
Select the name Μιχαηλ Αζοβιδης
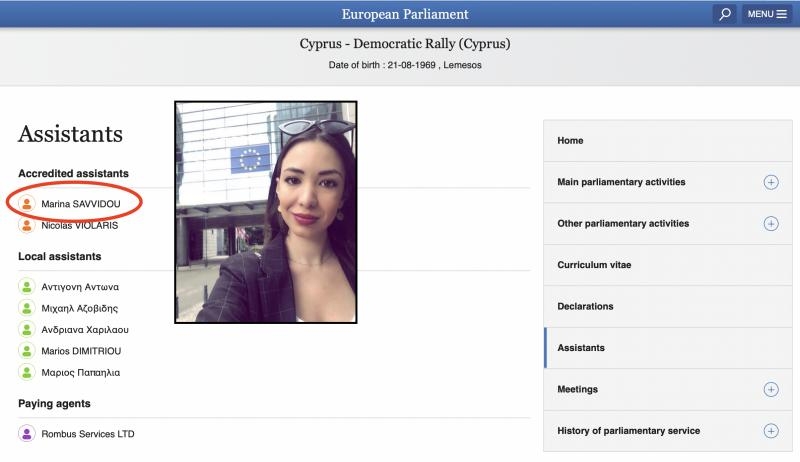pyautogui.click(x=80, y=308)
